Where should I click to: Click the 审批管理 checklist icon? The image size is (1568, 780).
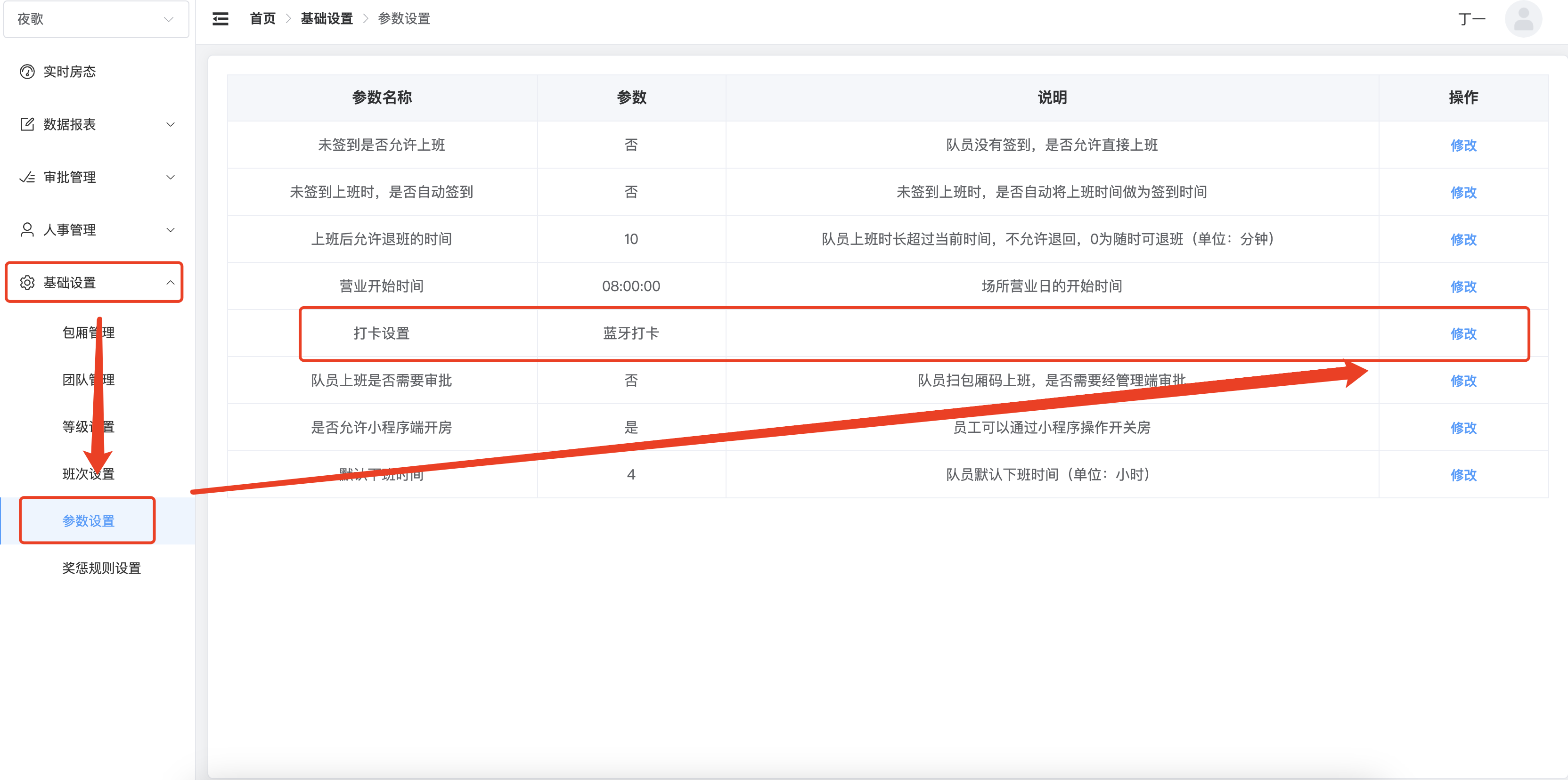tap(27, 177)
